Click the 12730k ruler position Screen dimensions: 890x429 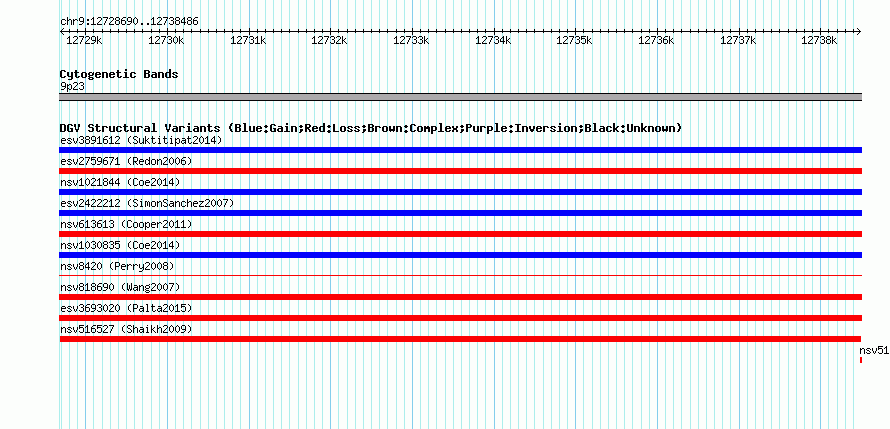coord(166,40)
